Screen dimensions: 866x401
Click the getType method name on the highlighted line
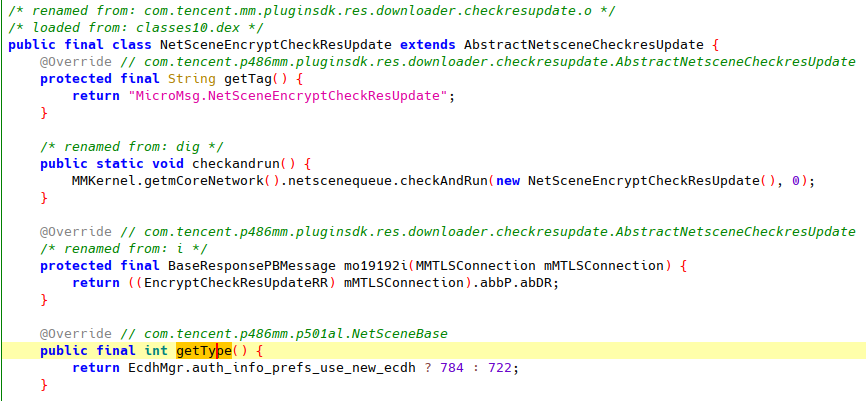tap(204, 351)
